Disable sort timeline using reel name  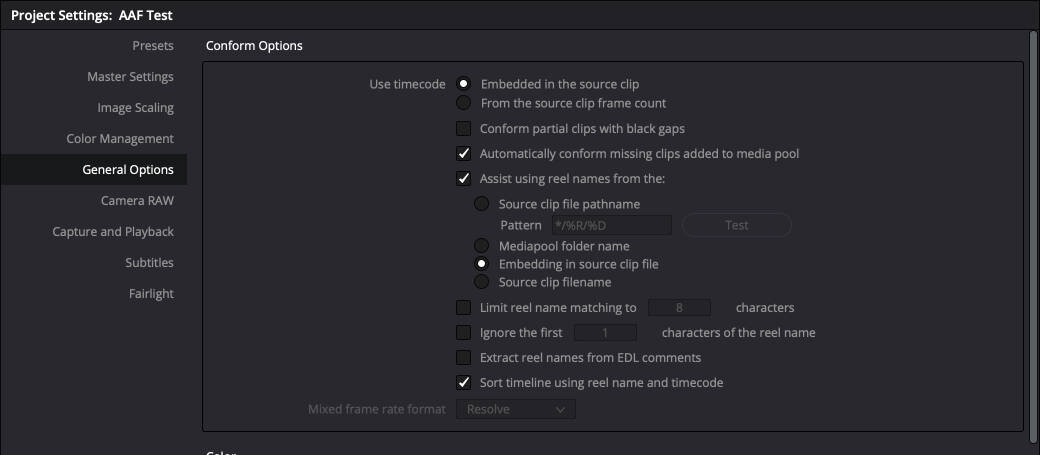click(463, 382)
